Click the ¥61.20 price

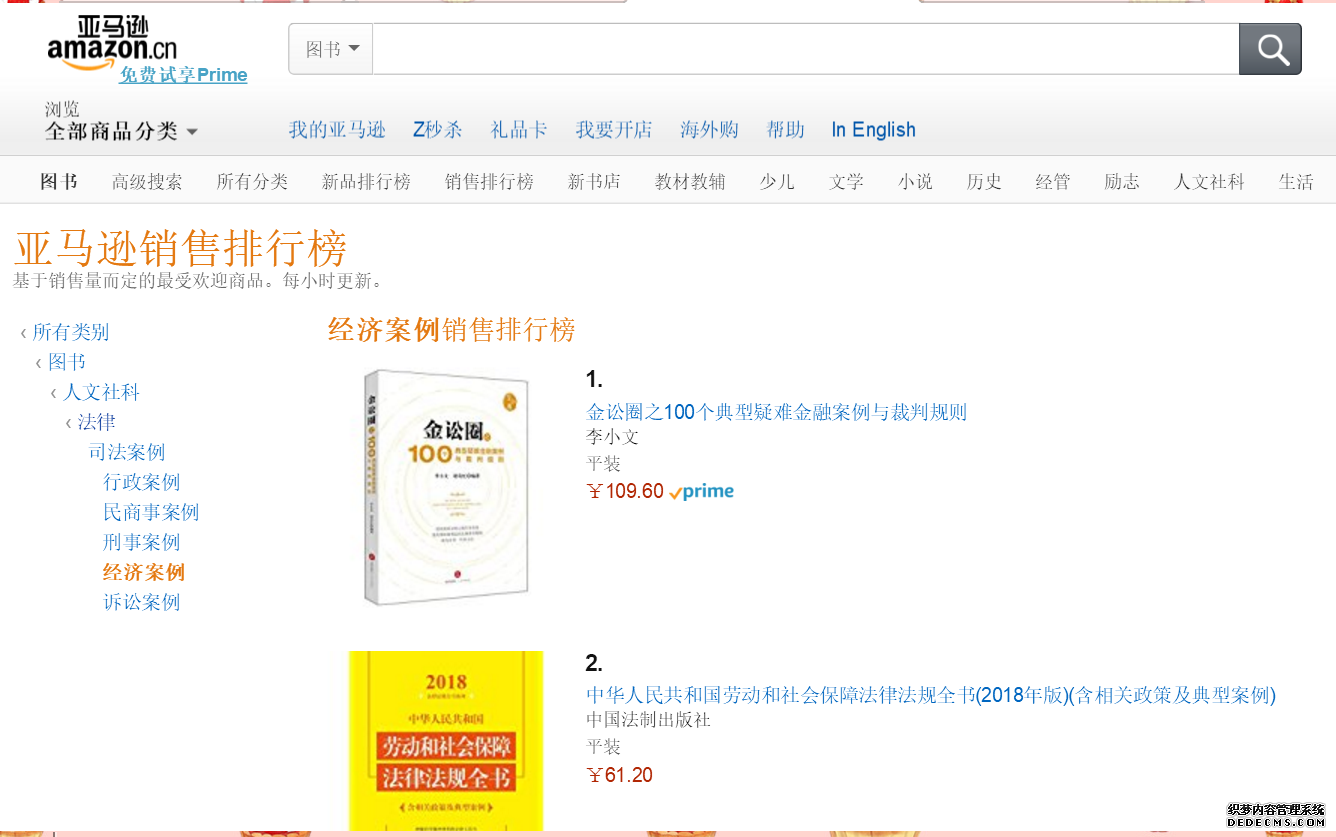pos(620,775)
